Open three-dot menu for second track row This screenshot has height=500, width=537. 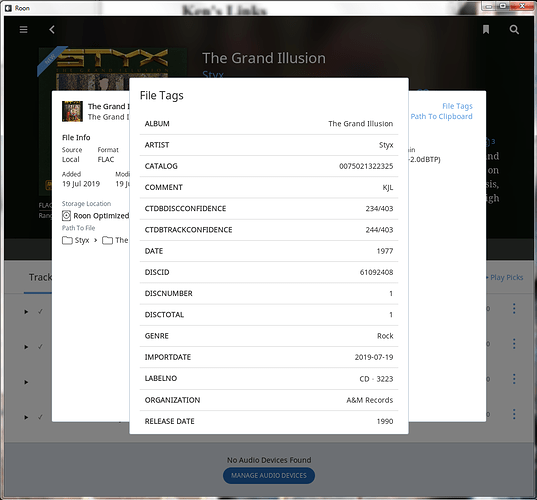tap(514, 343)
